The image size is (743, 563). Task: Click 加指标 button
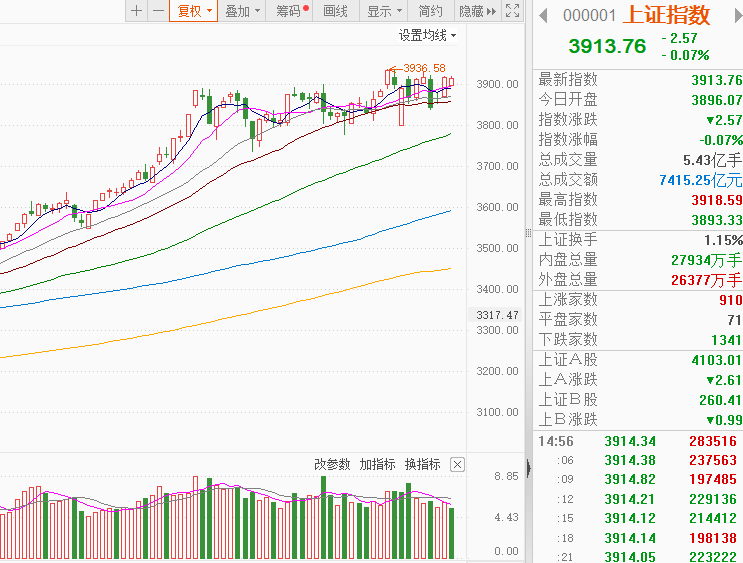[x=377, y=464]
